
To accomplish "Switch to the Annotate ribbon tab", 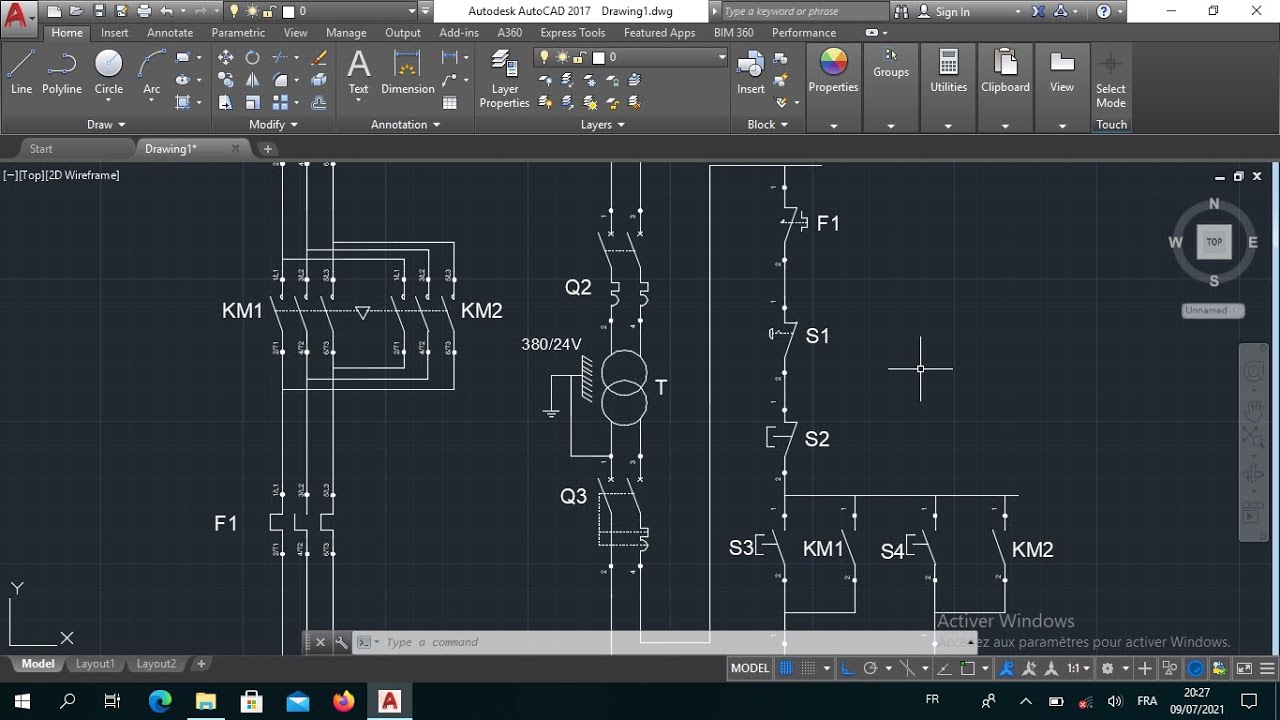I will pyautogui.click(x=170, y=33).
